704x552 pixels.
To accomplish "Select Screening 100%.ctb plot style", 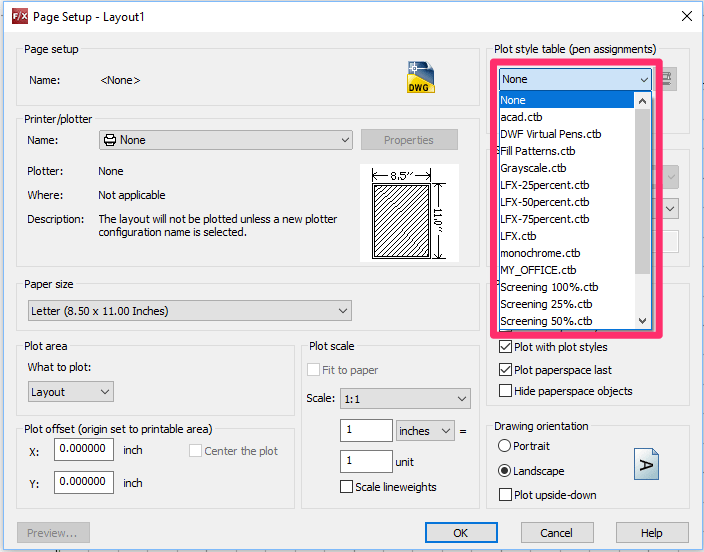I will [x=567, y=287].
